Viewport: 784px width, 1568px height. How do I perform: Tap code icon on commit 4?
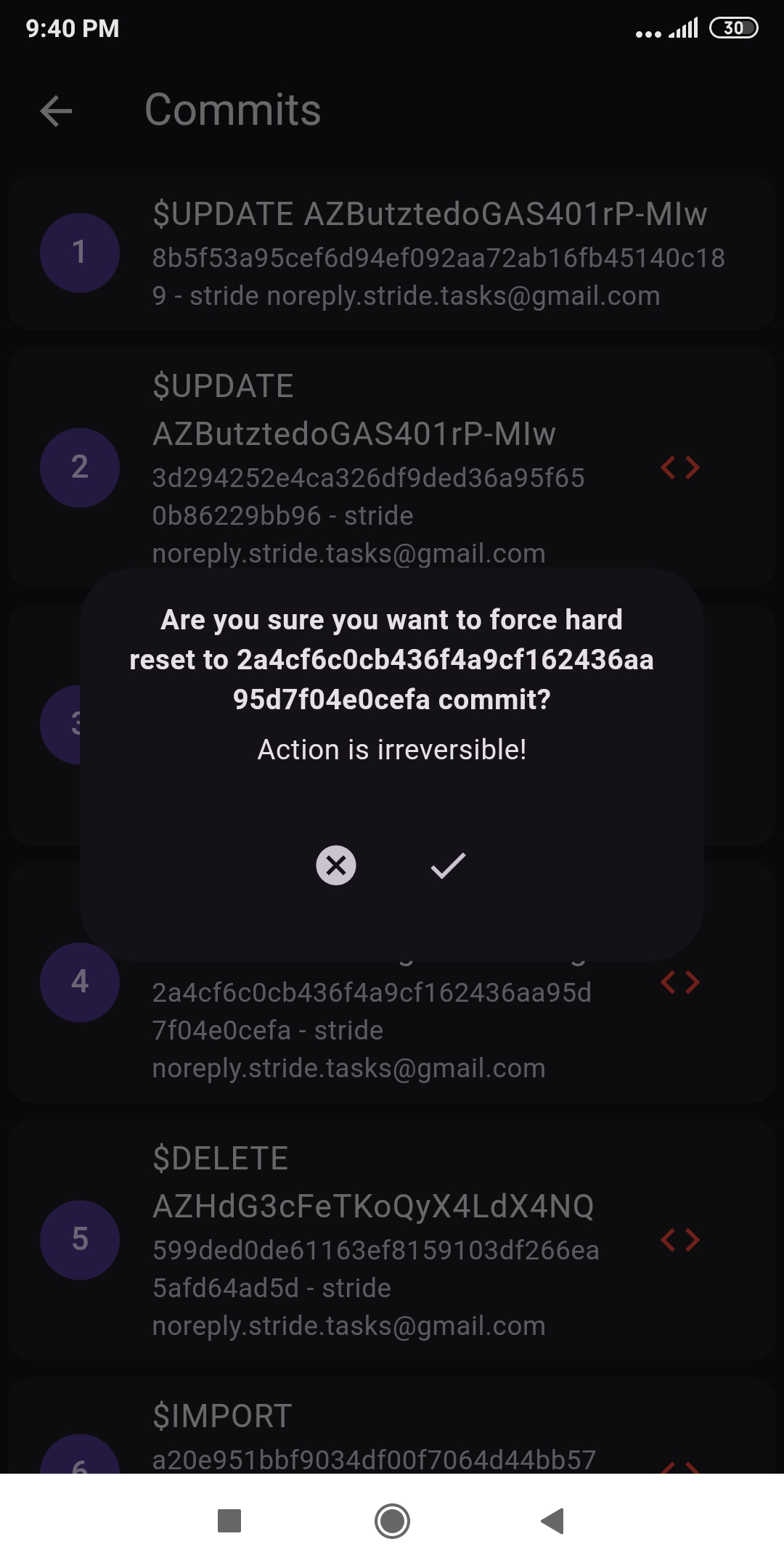tap(680, 982)
